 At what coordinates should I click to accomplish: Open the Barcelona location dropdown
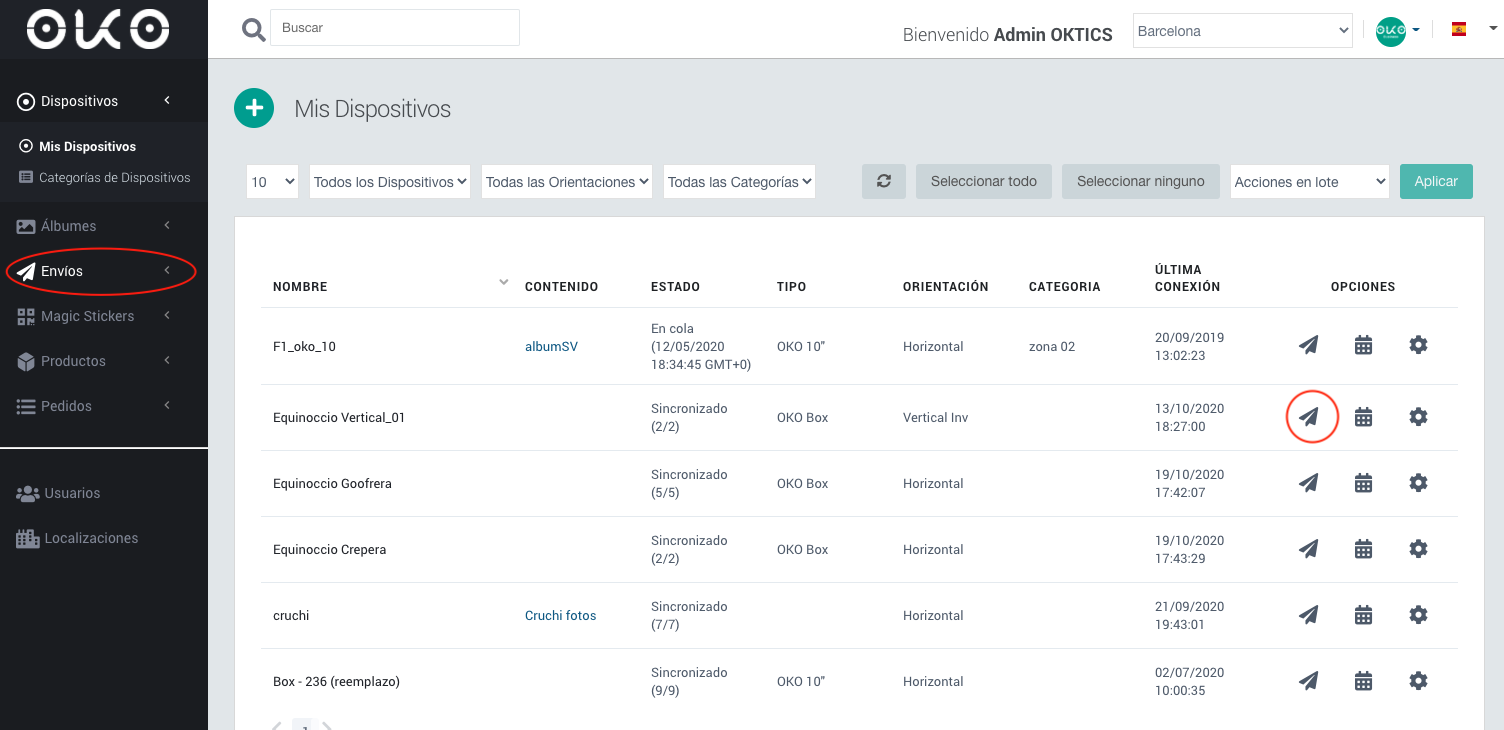pyautogui.click(x=1243, y=31)
